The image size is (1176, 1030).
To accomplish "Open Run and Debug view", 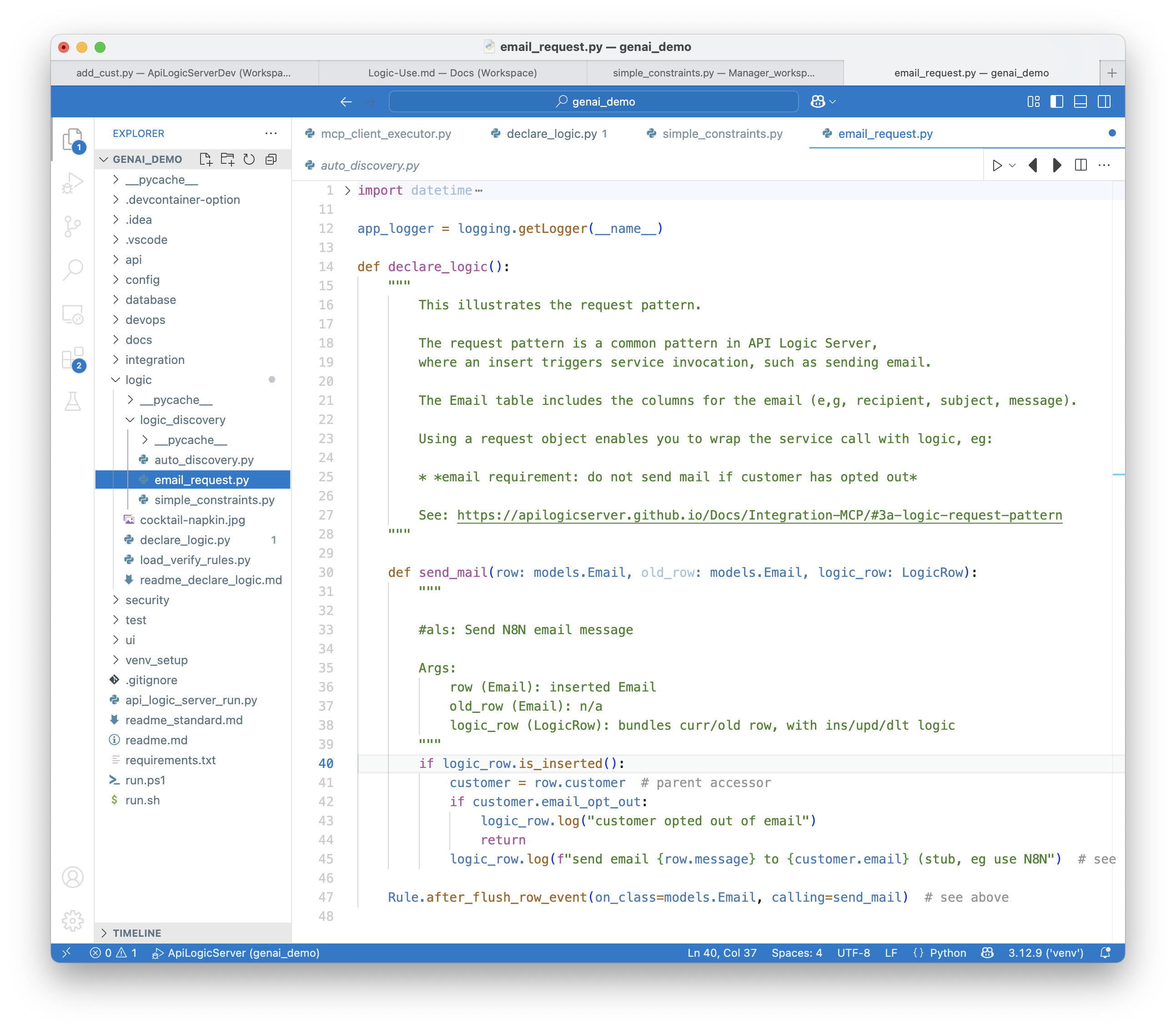I will 73,183.
